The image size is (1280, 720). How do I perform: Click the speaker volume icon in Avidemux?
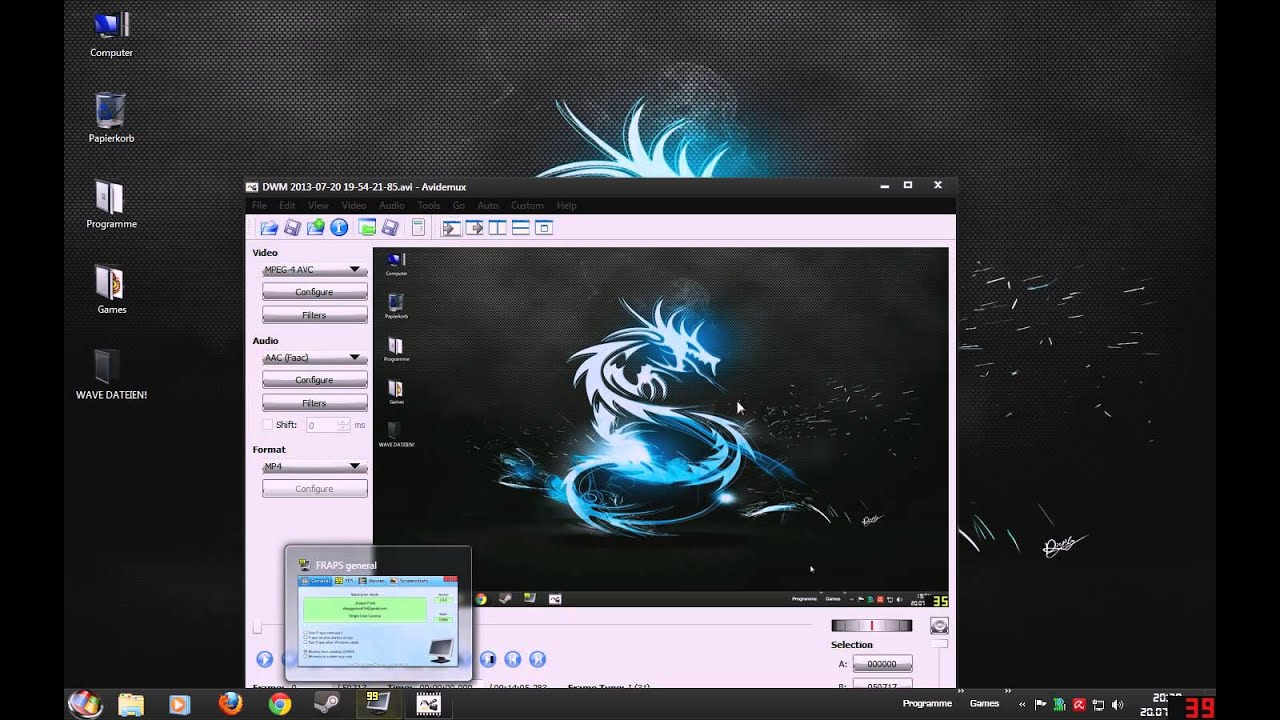(939, 626)
